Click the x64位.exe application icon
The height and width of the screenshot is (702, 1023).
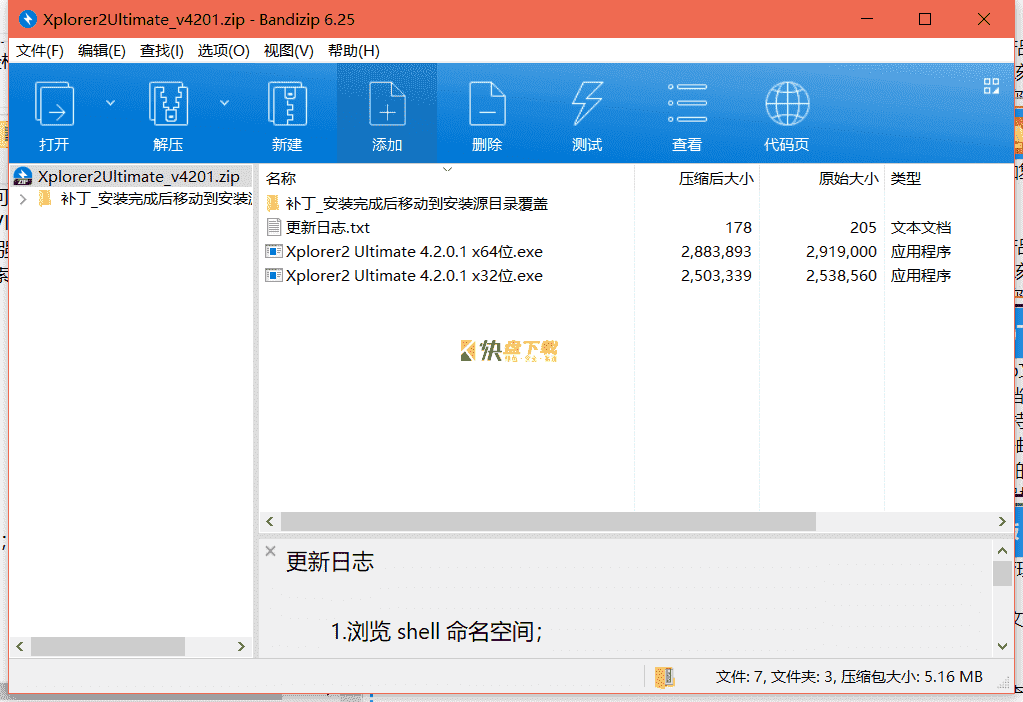[x=273, y=251]
